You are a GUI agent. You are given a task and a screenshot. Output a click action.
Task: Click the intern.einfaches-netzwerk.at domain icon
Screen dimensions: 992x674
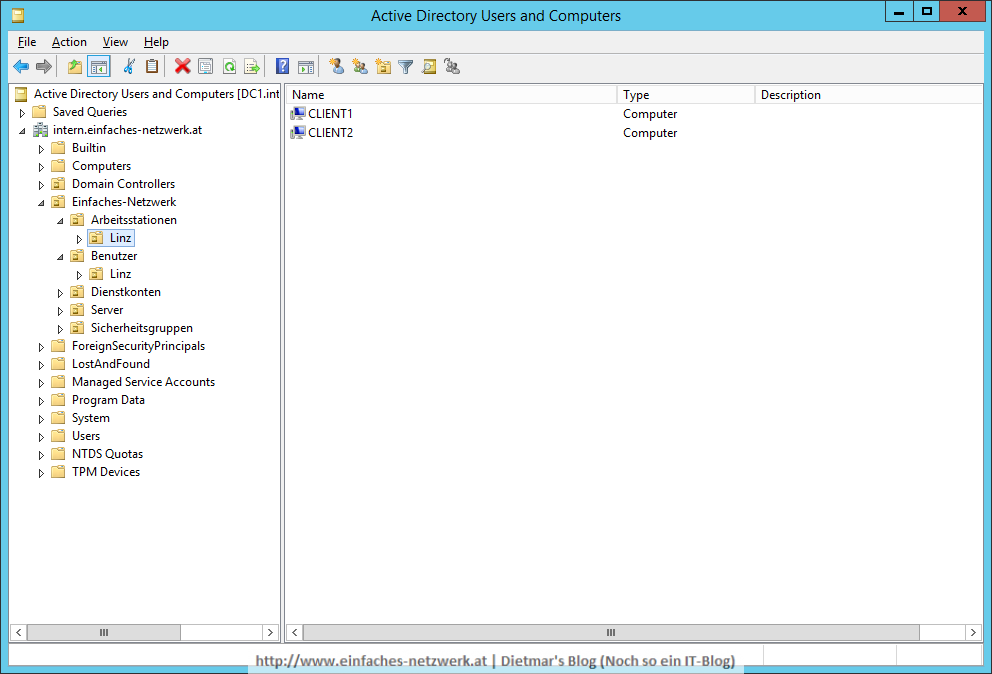pos(40,130)
